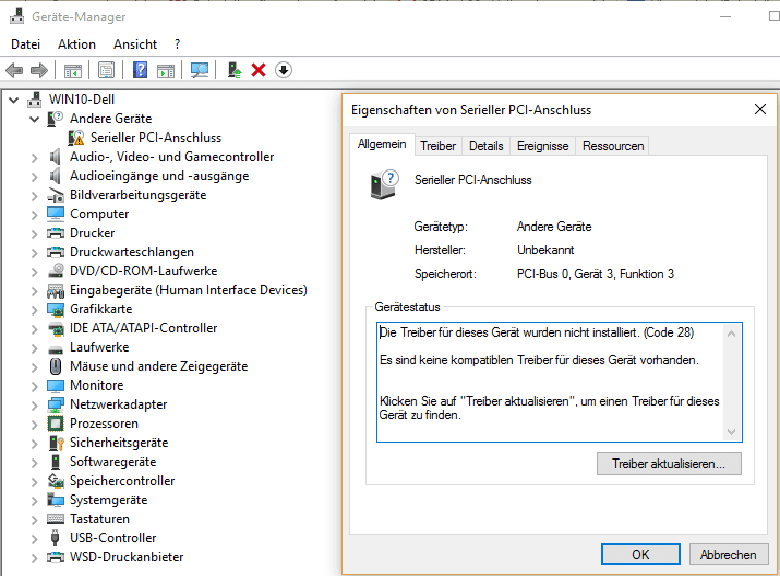Click the Drucker printer icon

(x=55, y=233)
